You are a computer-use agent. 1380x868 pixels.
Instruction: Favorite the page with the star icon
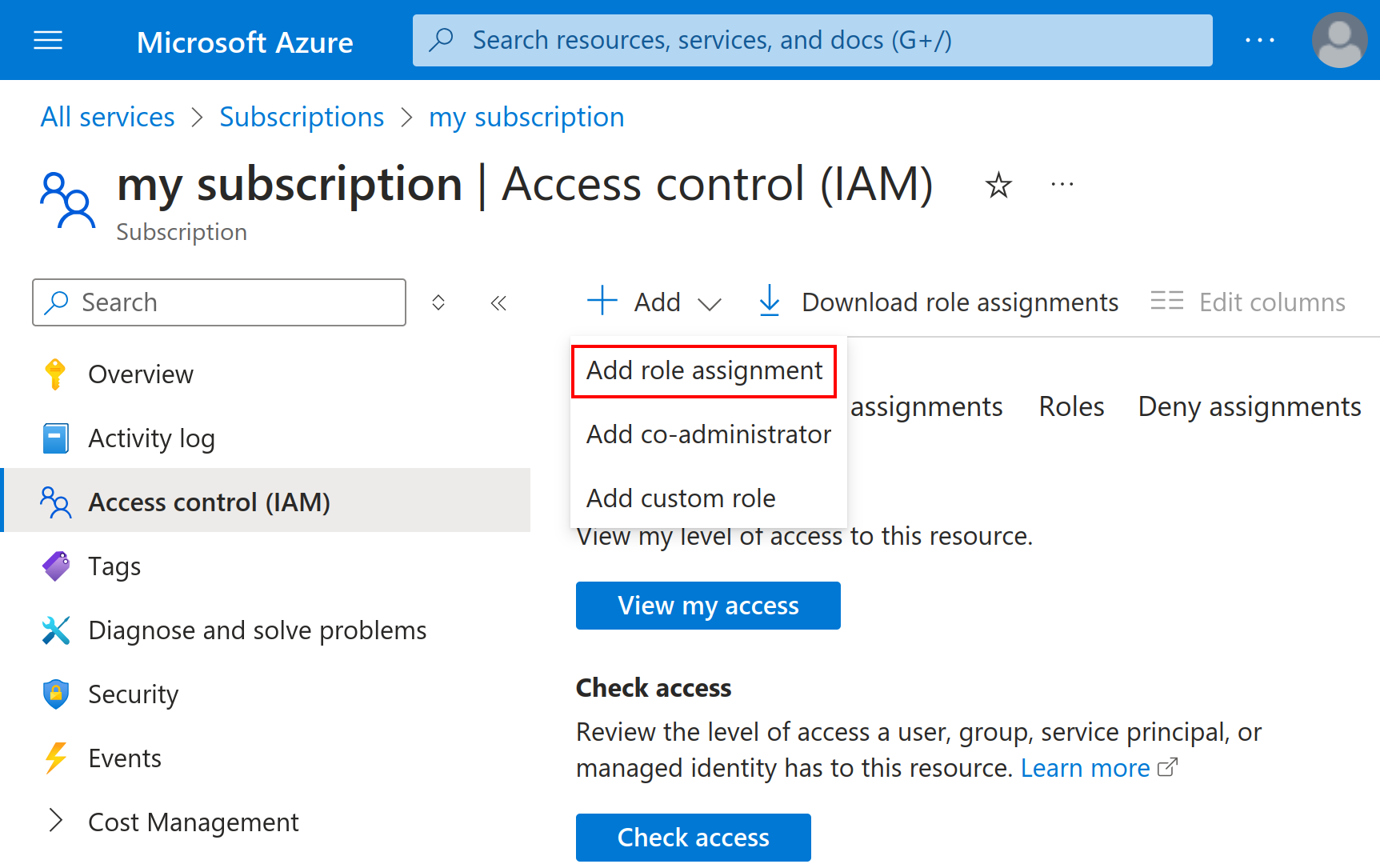pyautogui.click(x=998, y=185)
